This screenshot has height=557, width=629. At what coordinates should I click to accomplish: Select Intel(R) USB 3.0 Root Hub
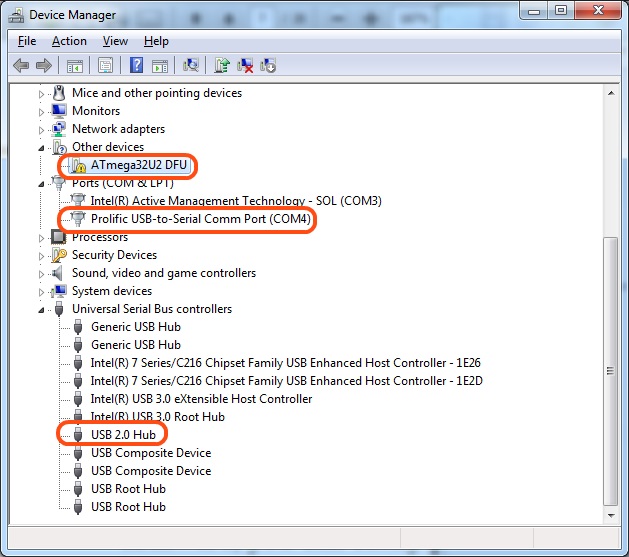(158, 417)
